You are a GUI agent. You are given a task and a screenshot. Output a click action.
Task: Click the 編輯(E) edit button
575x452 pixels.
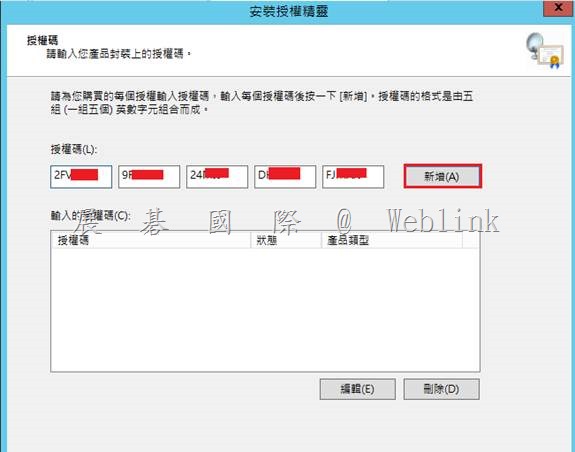click(x=358, y=389)
